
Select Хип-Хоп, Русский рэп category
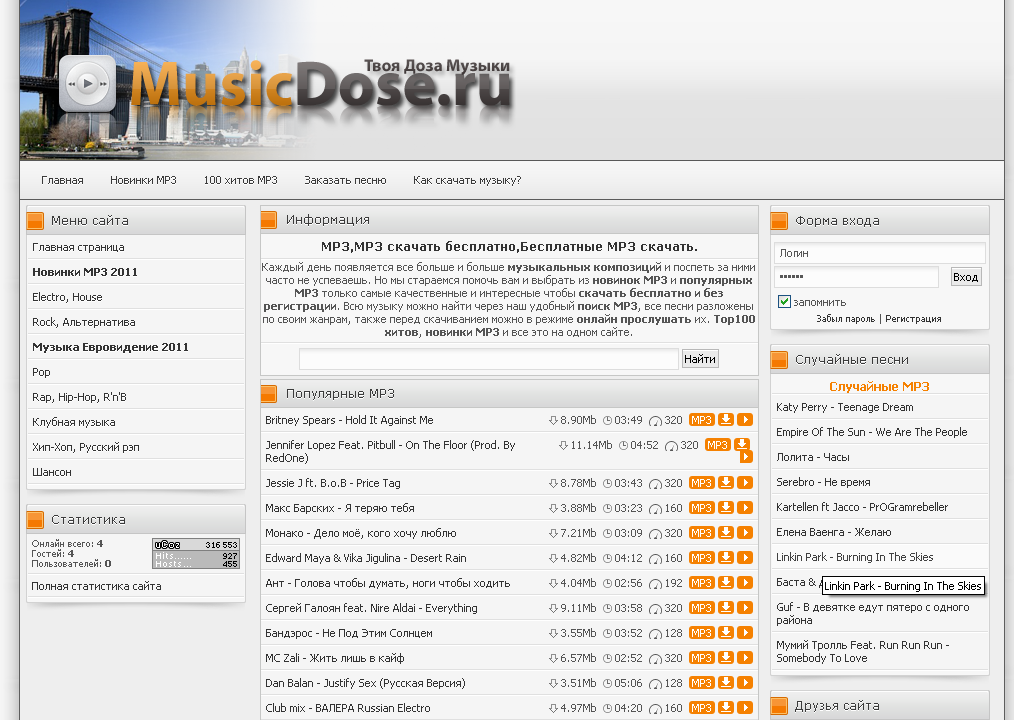coord(85,447)
